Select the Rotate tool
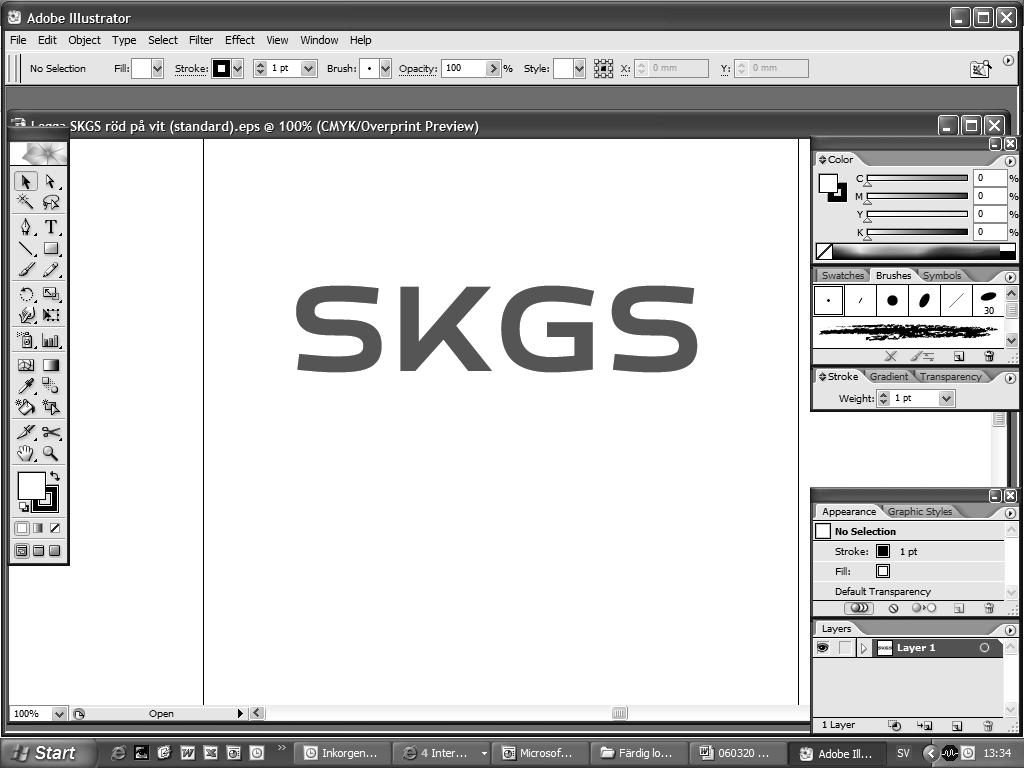The width and height of the screenshot is (1024, 768). (x=25, y=294)
